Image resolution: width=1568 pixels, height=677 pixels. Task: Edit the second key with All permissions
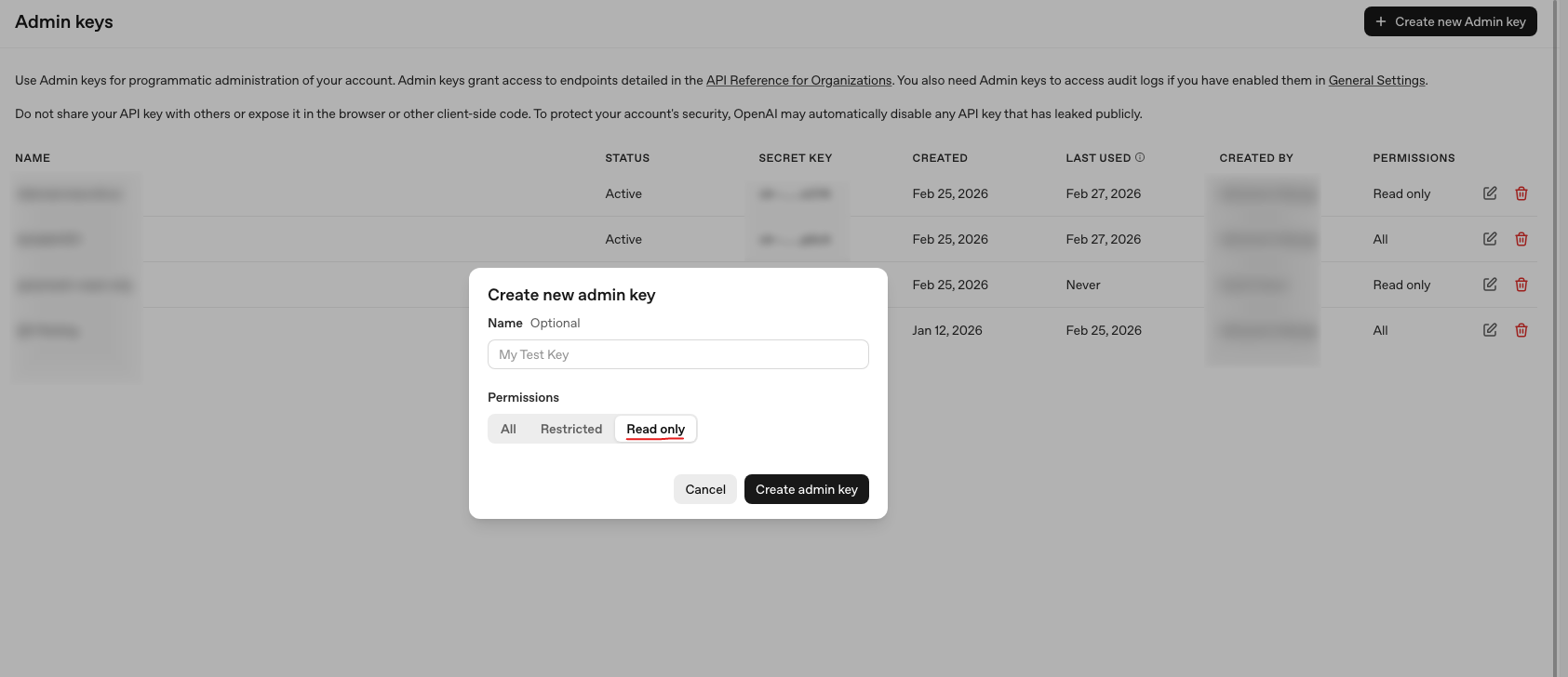coord(1490,239)
